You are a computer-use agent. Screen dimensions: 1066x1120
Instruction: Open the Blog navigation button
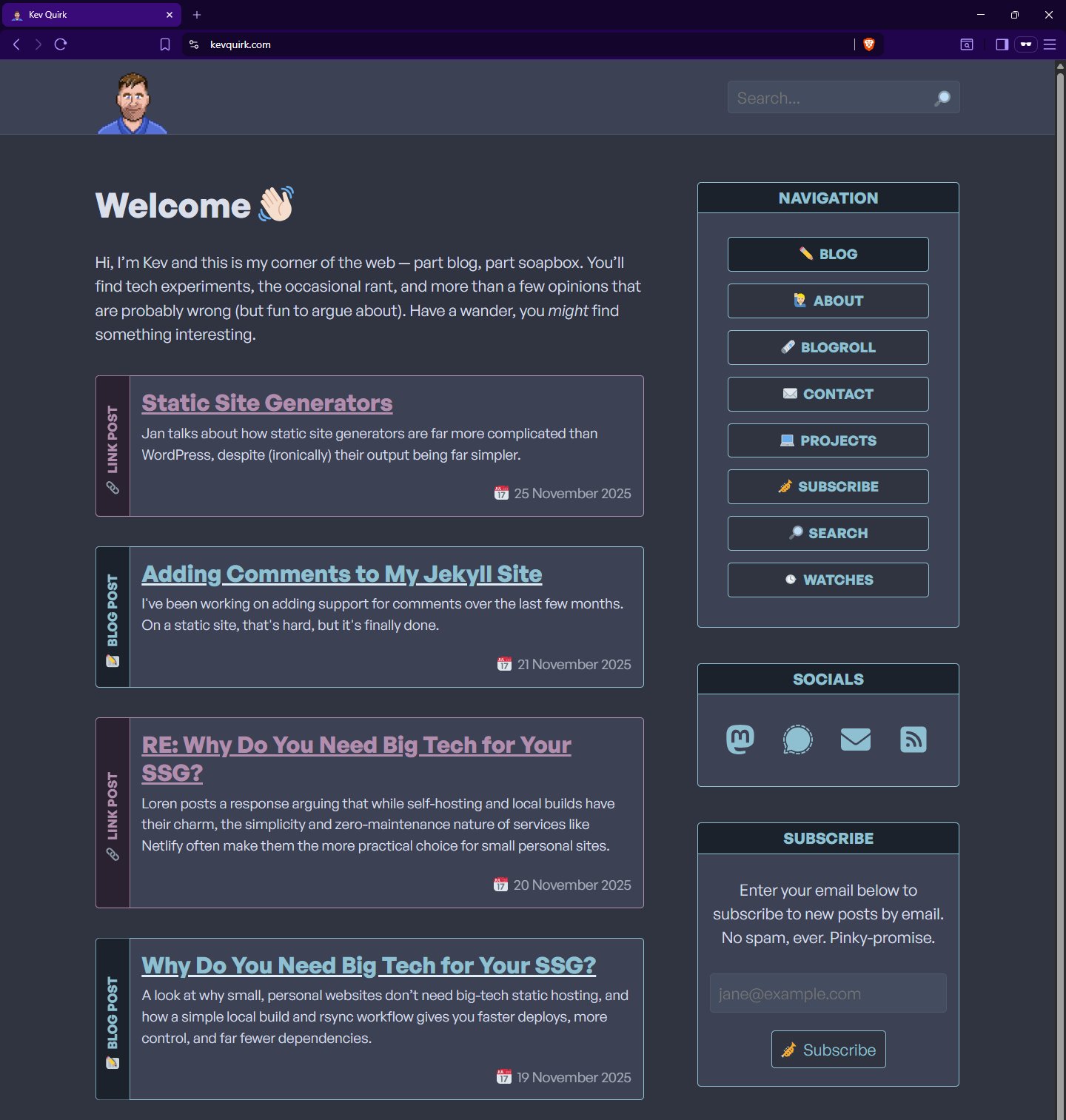click(x=828, y=254)
